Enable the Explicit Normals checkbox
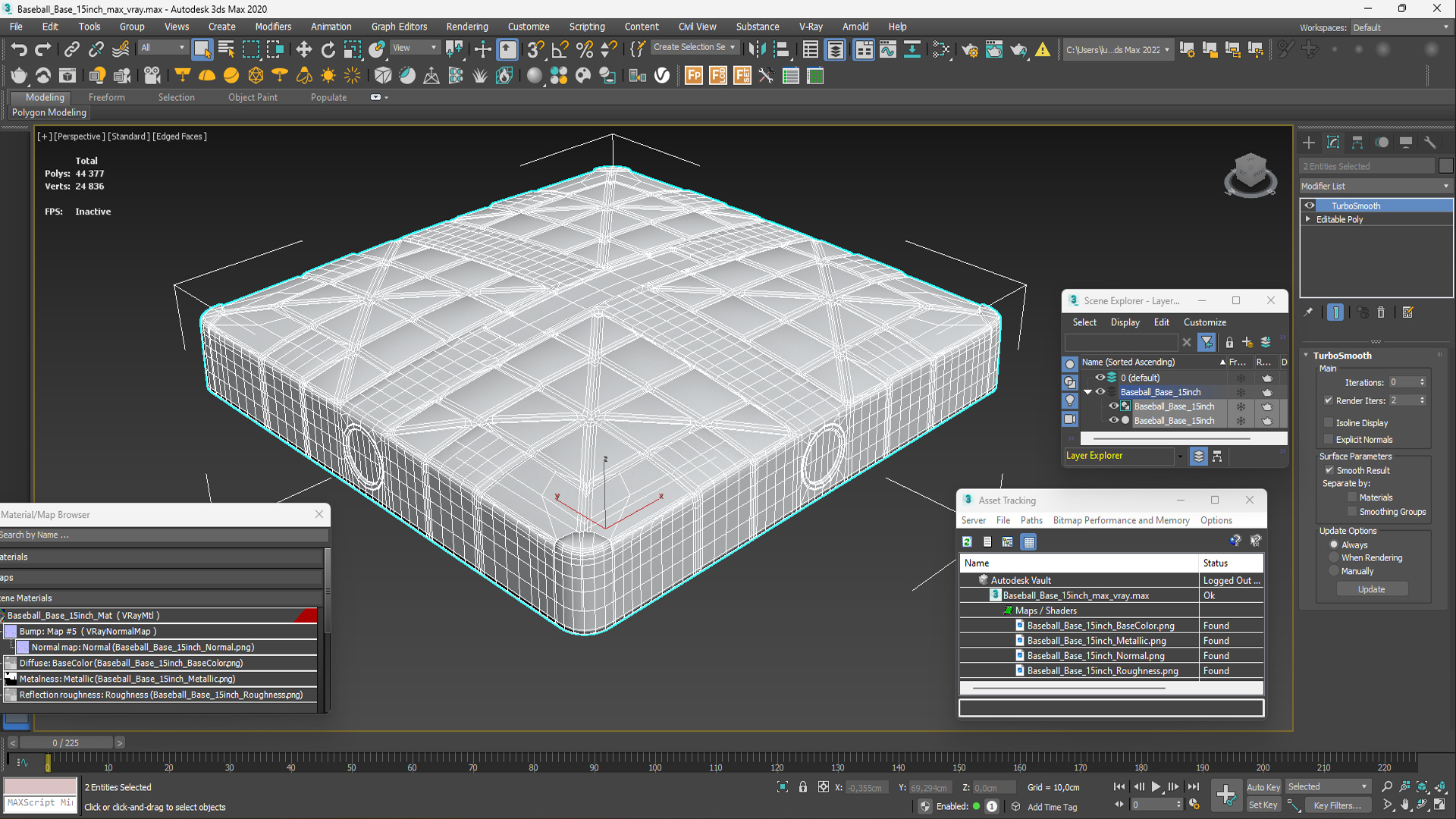Image resolution: width=1456 pixels, height=819 pixels. (1329, 440)
